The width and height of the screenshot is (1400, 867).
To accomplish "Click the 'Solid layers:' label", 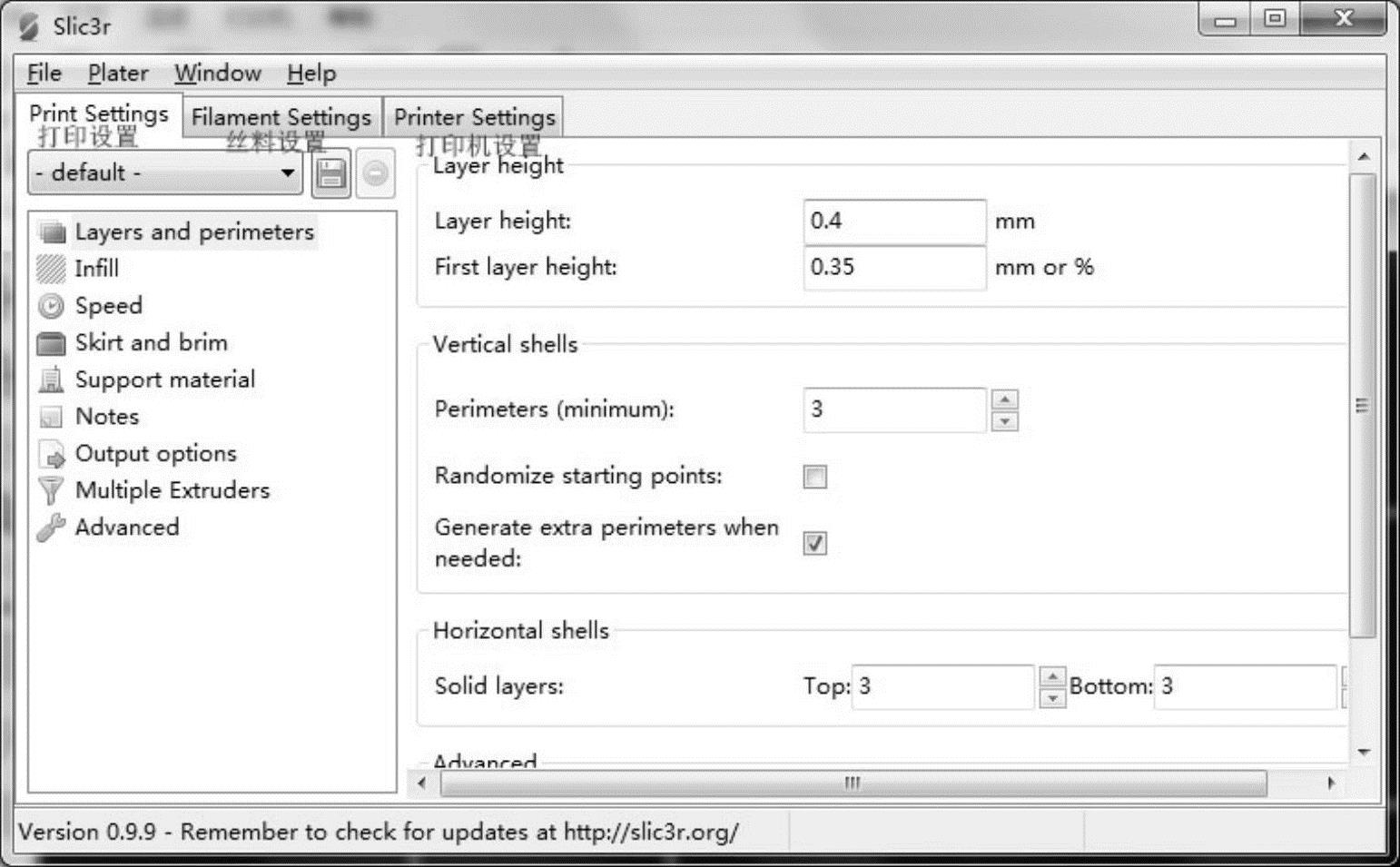I will coord(498,685).
